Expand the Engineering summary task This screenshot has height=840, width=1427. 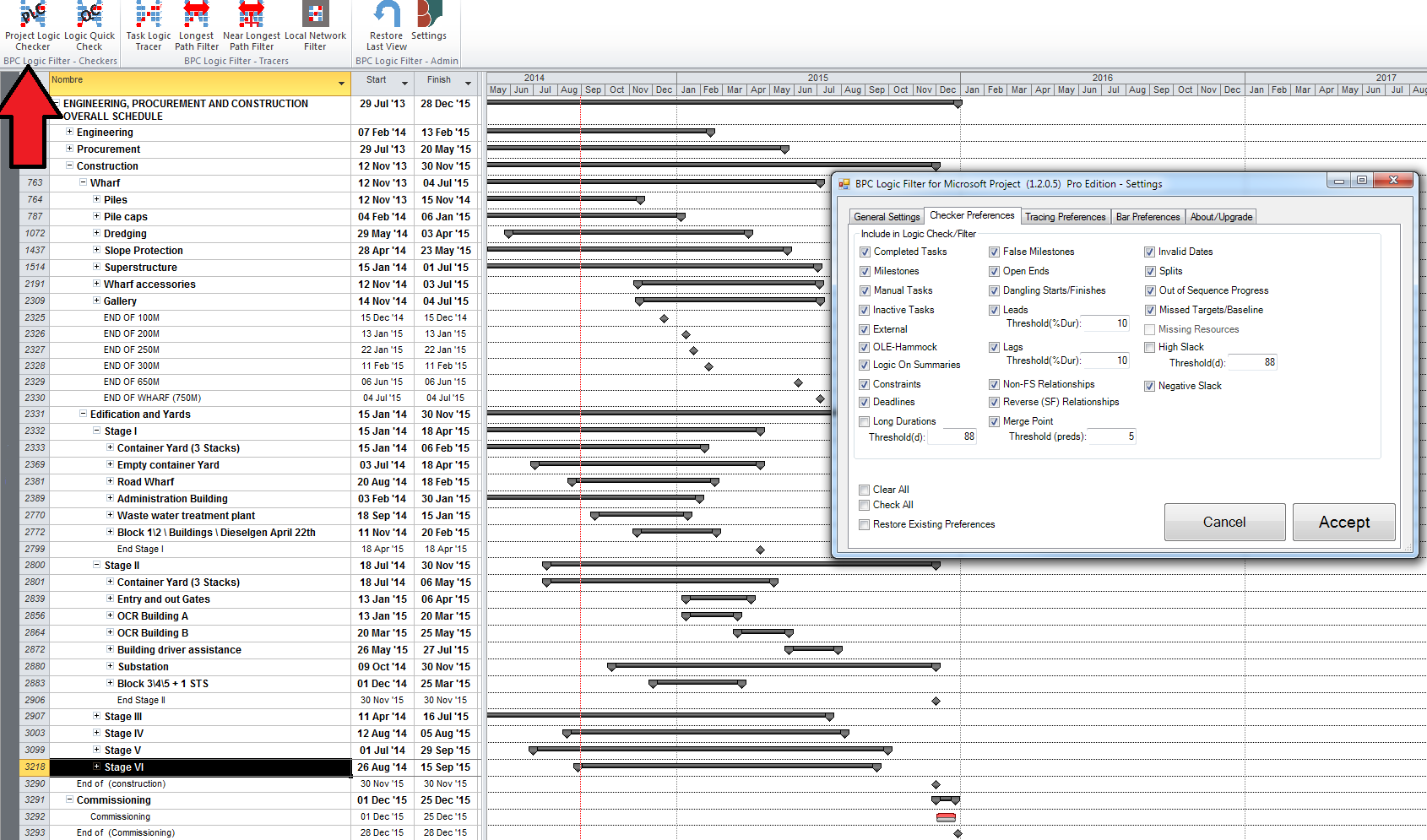(70, 132)
